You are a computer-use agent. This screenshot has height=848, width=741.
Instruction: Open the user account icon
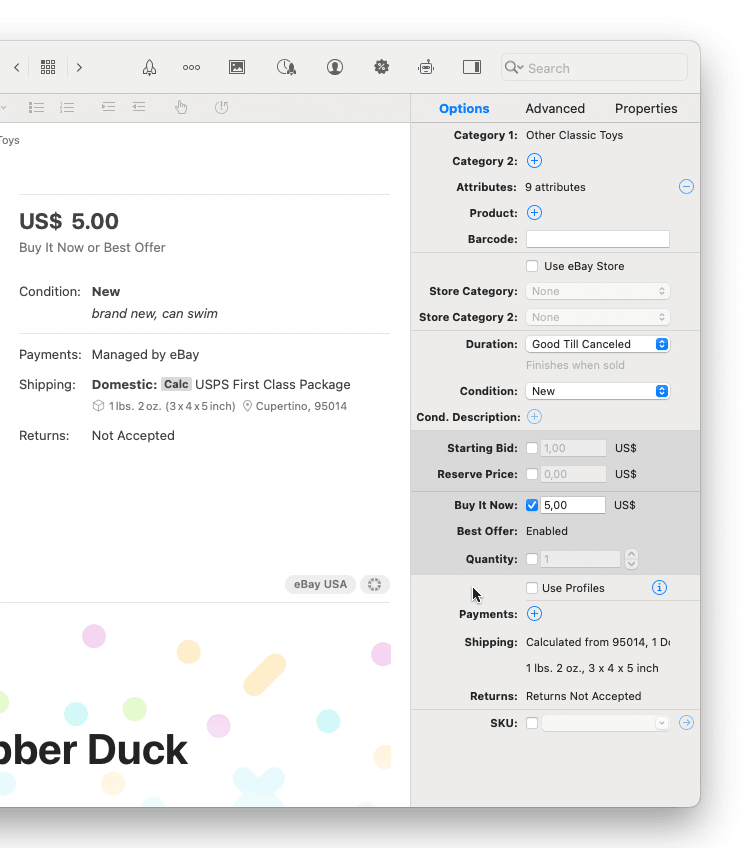(x=335, y=67)
